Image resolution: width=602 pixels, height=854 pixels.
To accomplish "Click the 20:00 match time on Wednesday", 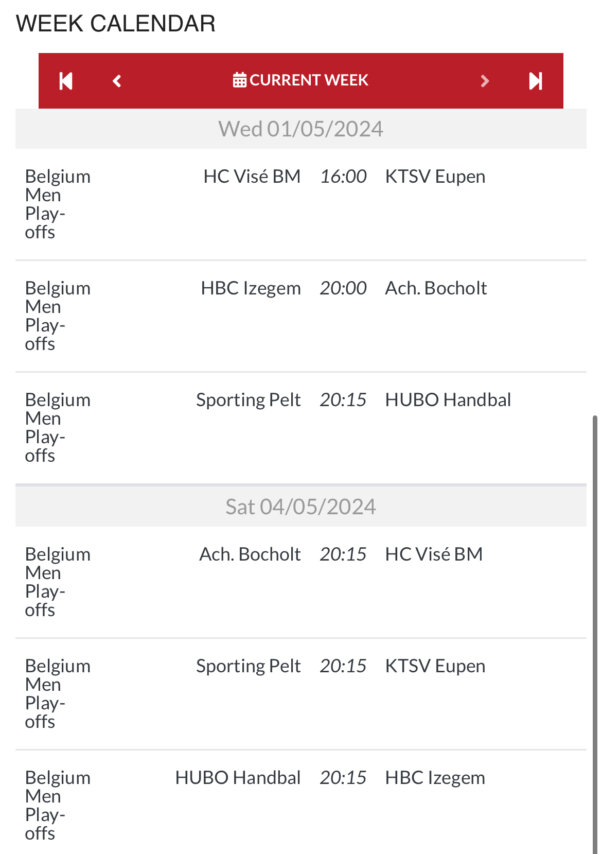I will [x=343, y=288].
